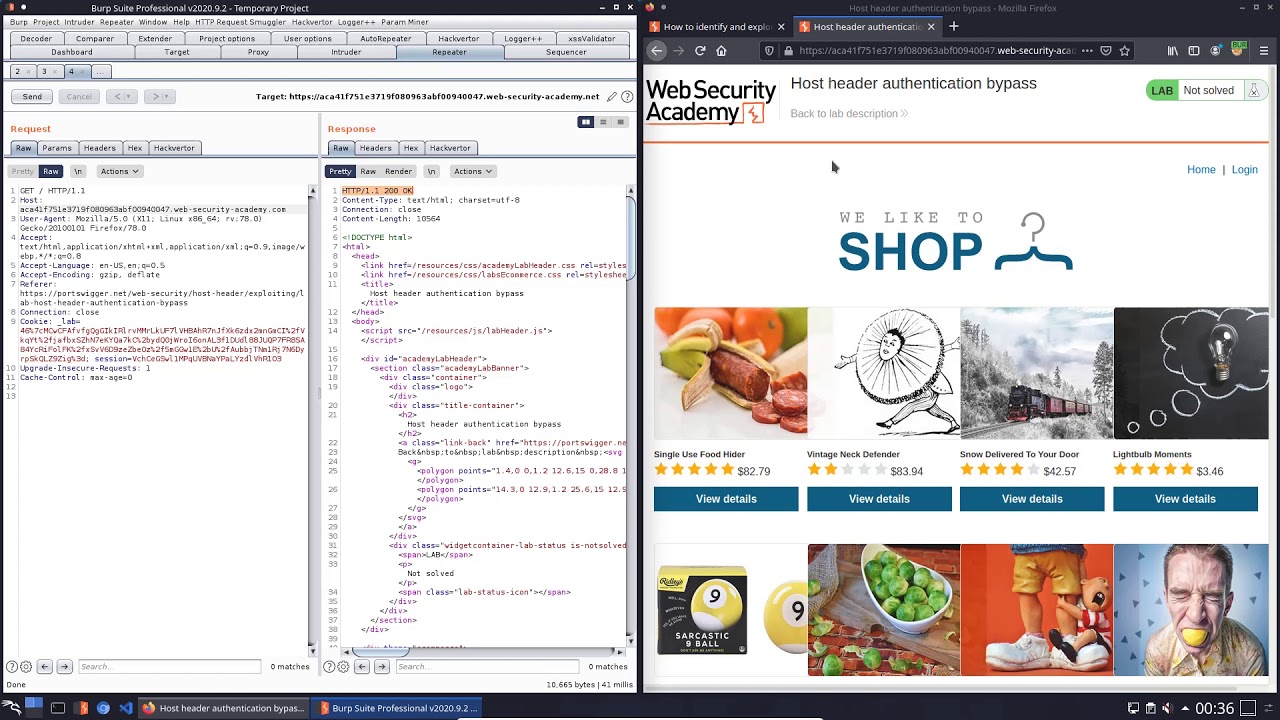This screenshot has width=1280, height=720.
Task: Edit target with the pencil icon
Action: 611,97
